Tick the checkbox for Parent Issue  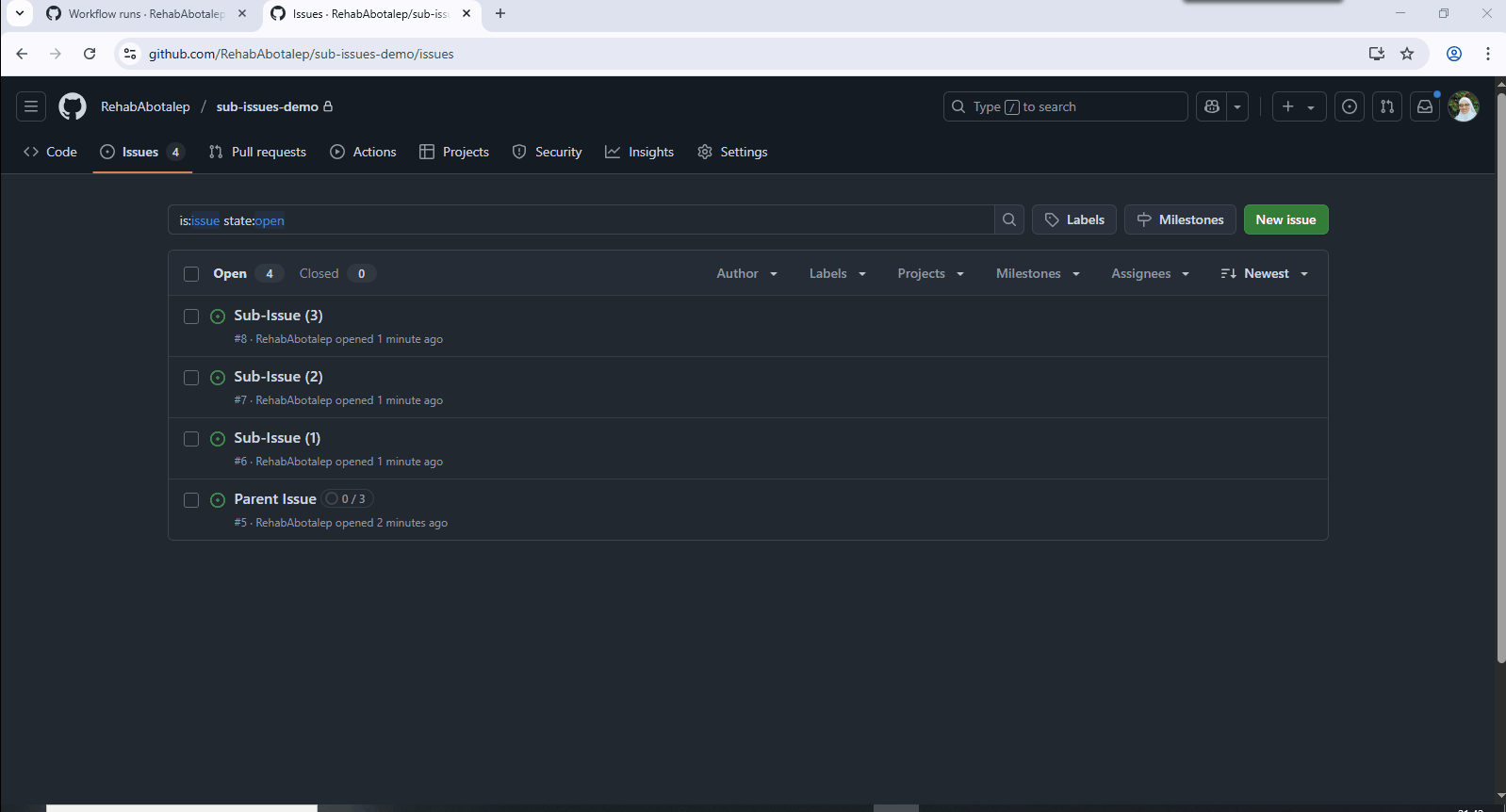coord(191,500)
